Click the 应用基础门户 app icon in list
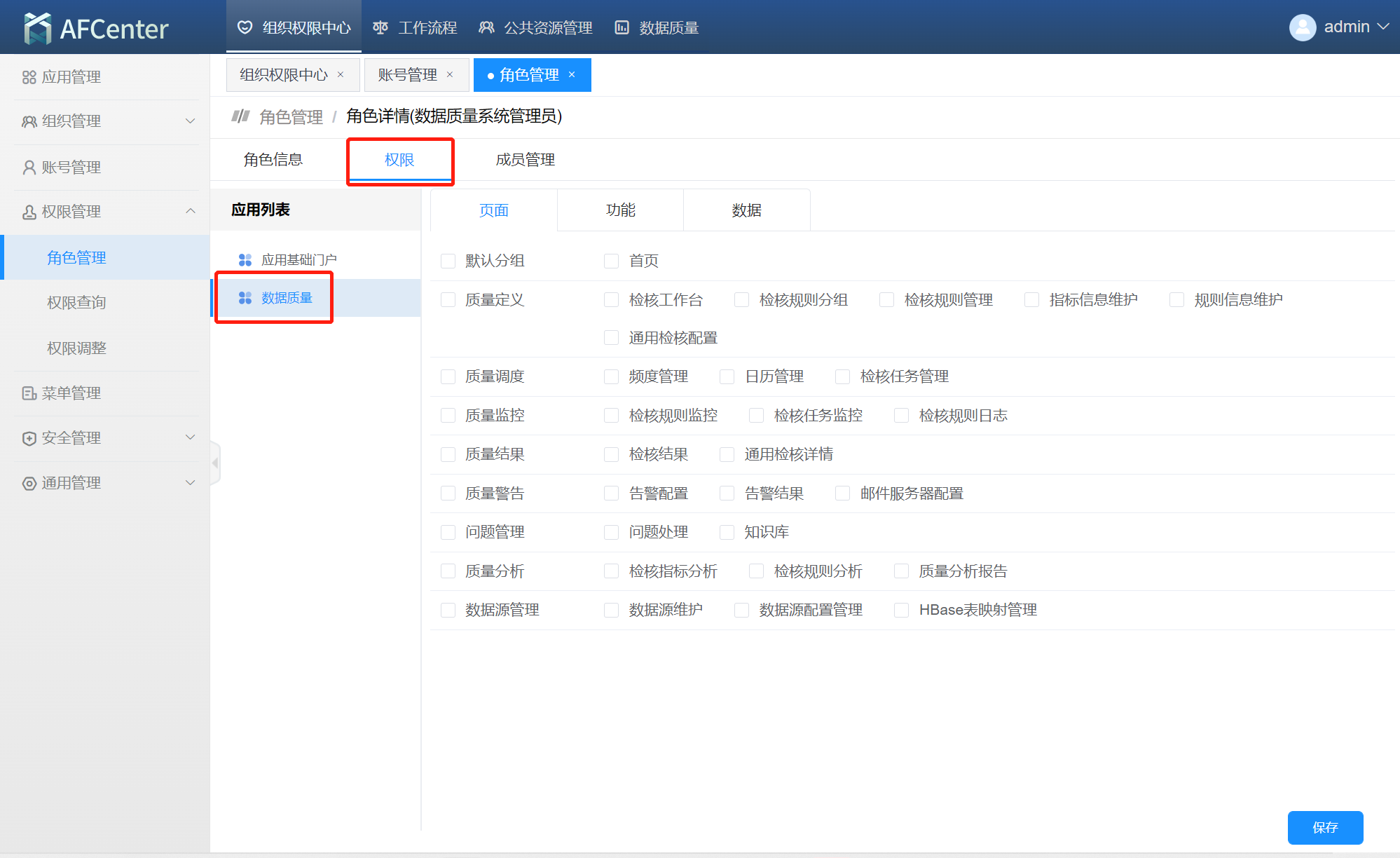The width and height of the screenshot is (1400, 858). pyautogui.click(x=245, y=260)
